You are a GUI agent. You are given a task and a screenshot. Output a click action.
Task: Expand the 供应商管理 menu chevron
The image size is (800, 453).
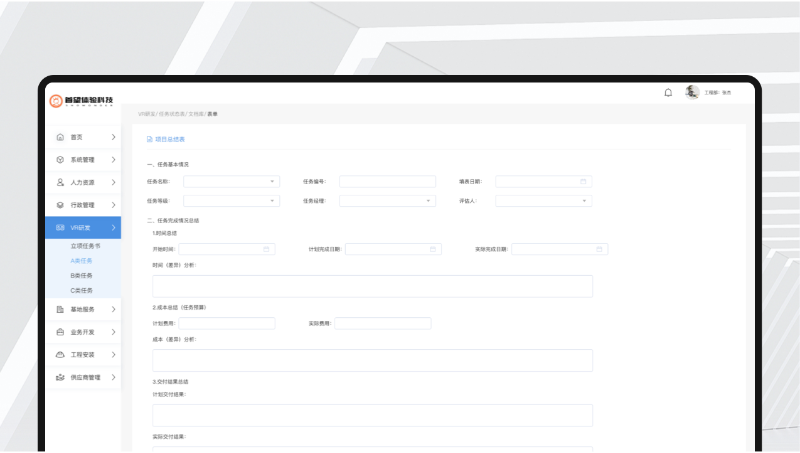coord(114,377)
